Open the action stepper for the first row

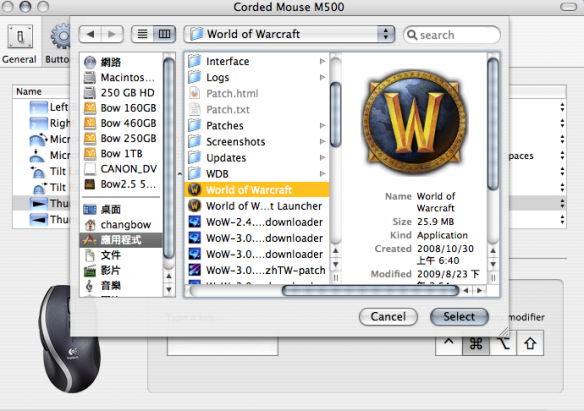coord(562,107)
